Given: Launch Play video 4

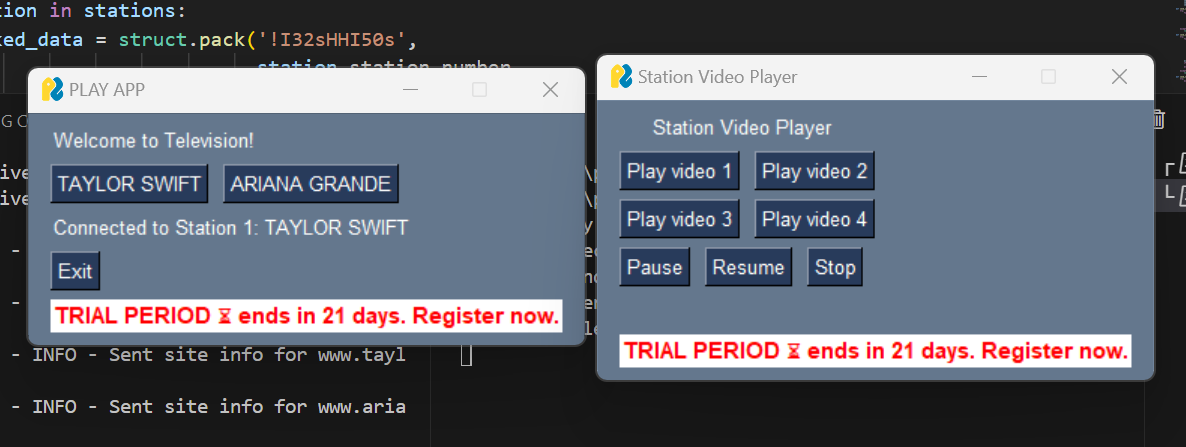Looking at the screenshot, I should click(x=814, y=219).
